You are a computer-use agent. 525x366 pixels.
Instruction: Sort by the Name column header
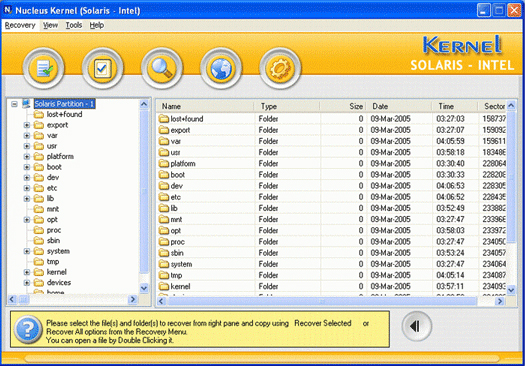[205, 106]
